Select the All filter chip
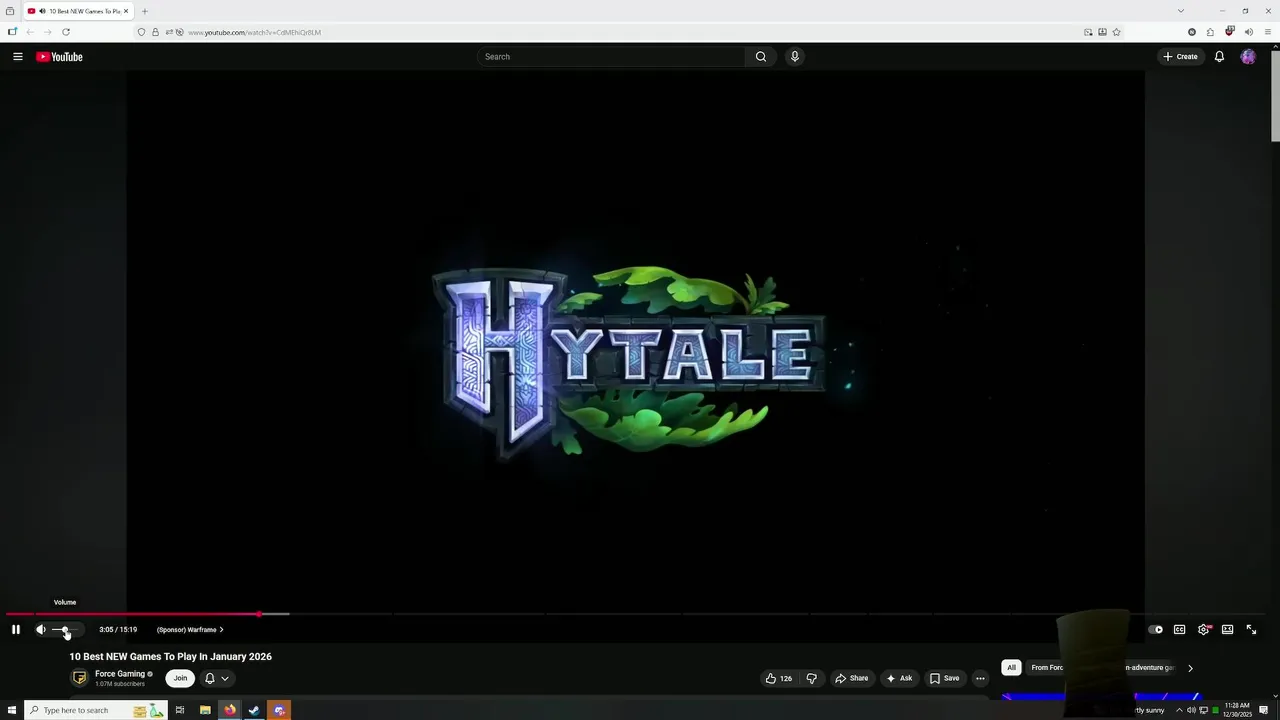This screenshot has width=1280, height=720. coord(1011,668)
